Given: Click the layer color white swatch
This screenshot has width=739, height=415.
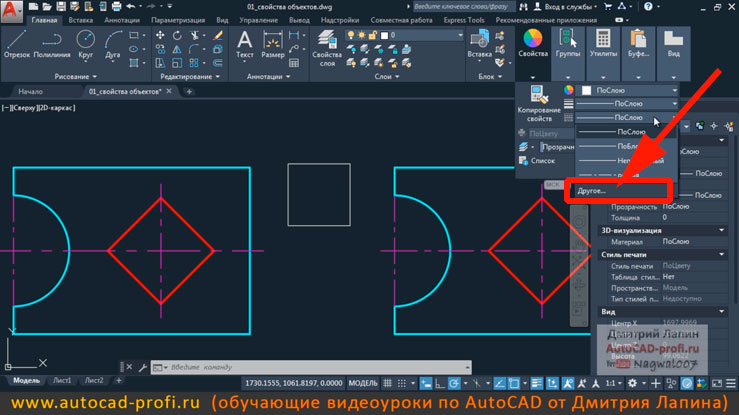Looking at the screenshot, I should coord(384,35).
